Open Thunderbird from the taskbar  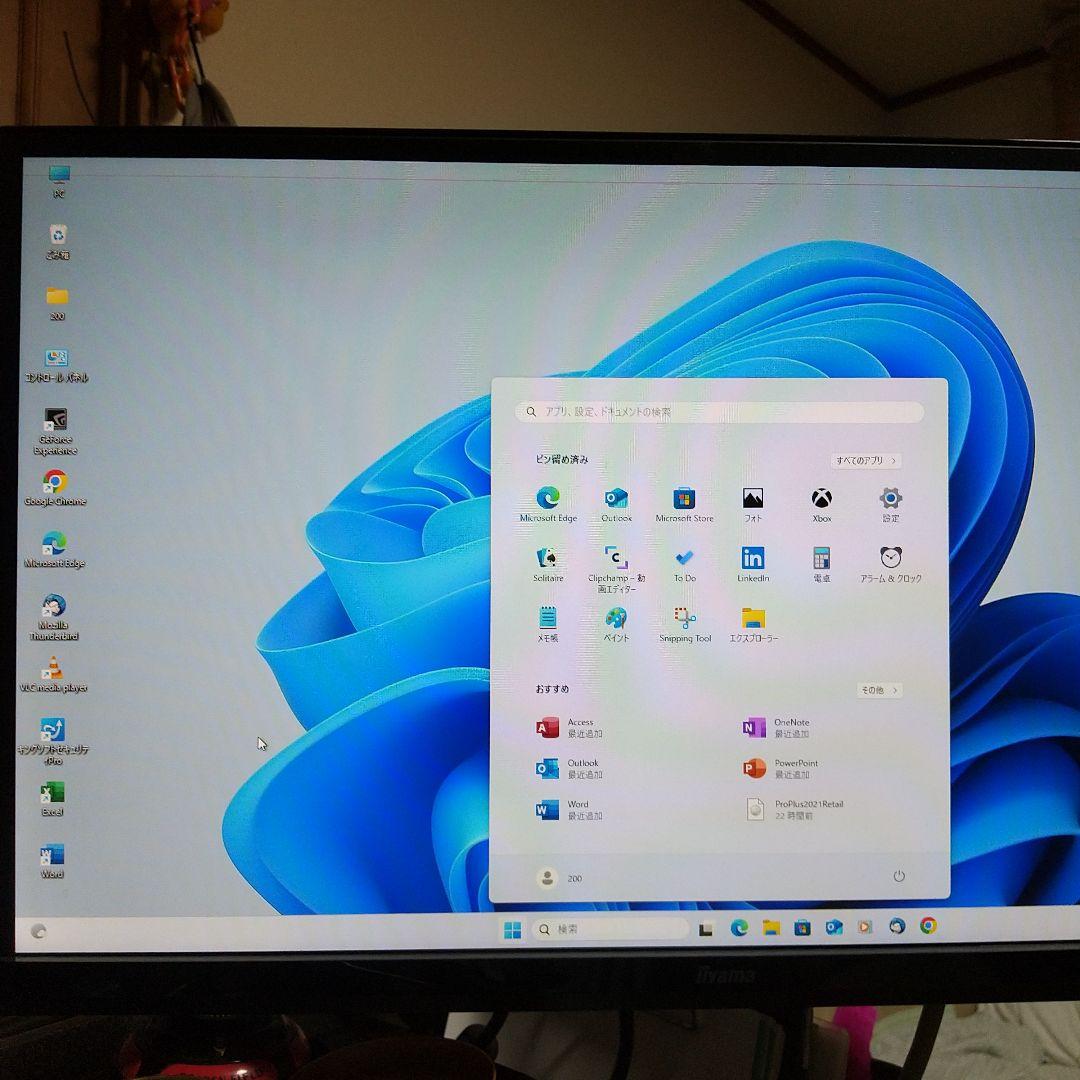896,926
